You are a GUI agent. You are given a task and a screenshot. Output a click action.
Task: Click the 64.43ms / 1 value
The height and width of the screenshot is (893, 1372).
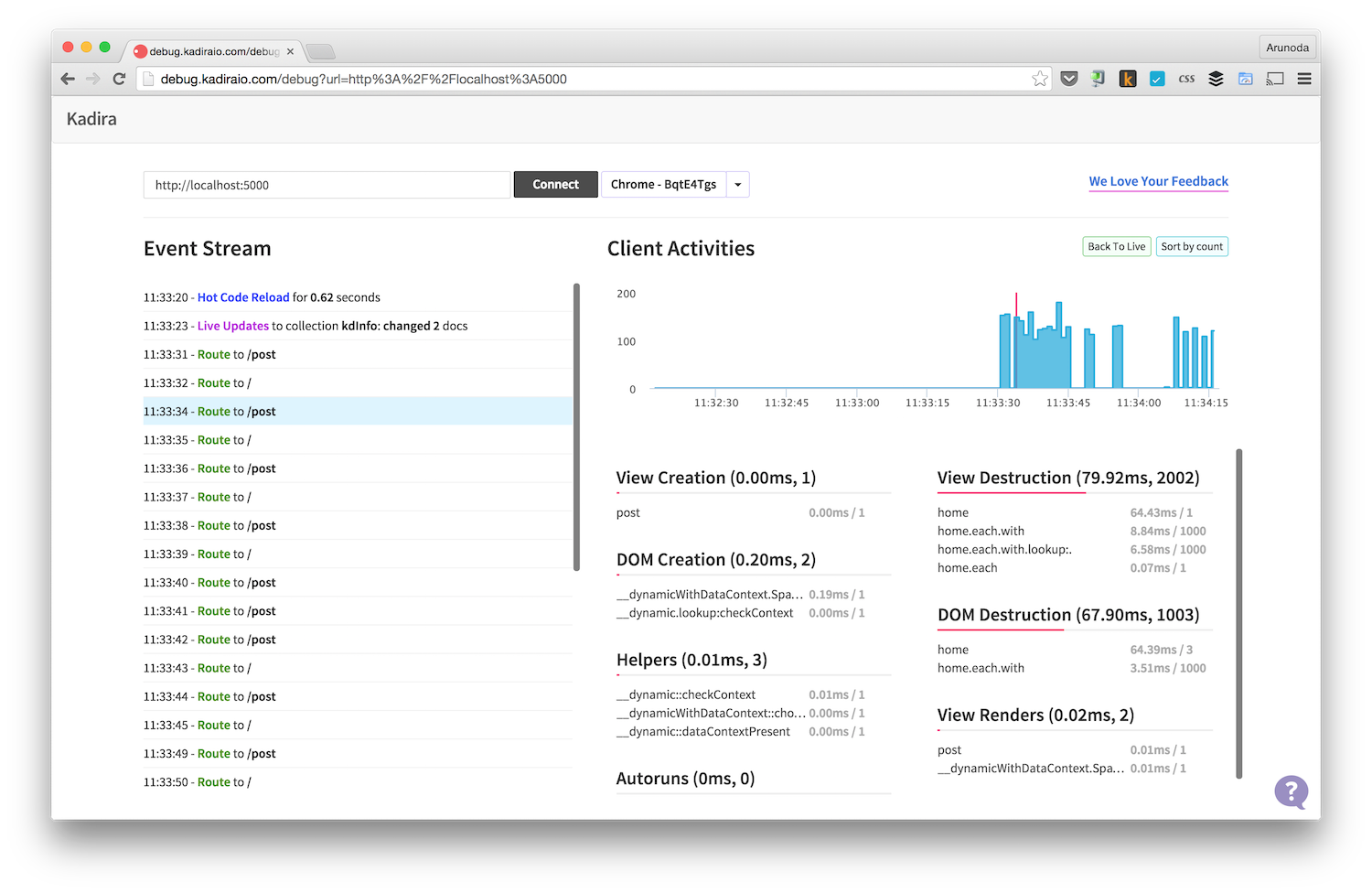pyautogui.click(x=1161, y=512)
